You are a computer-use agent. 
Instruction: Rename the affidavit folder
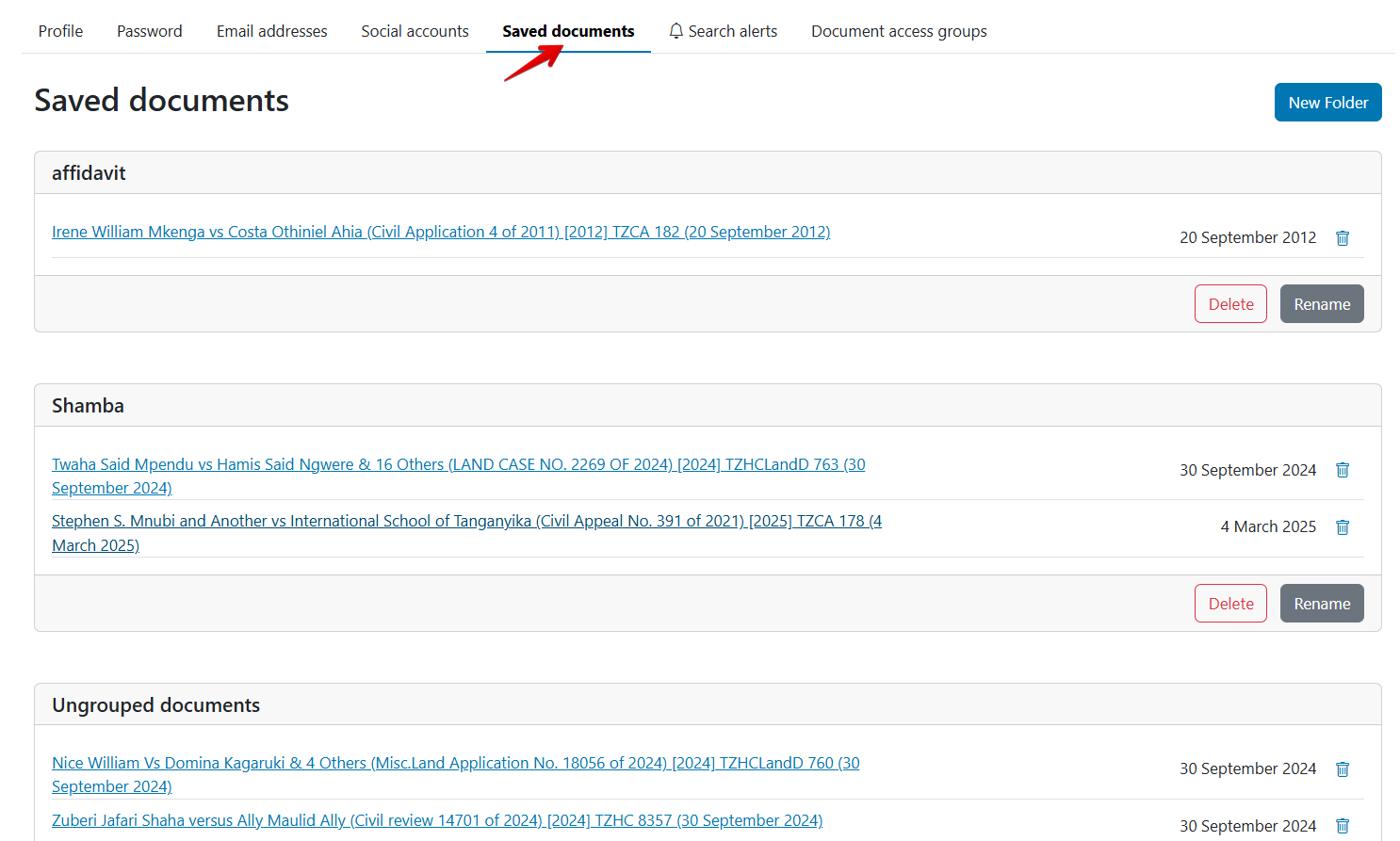pos(1322,304)
